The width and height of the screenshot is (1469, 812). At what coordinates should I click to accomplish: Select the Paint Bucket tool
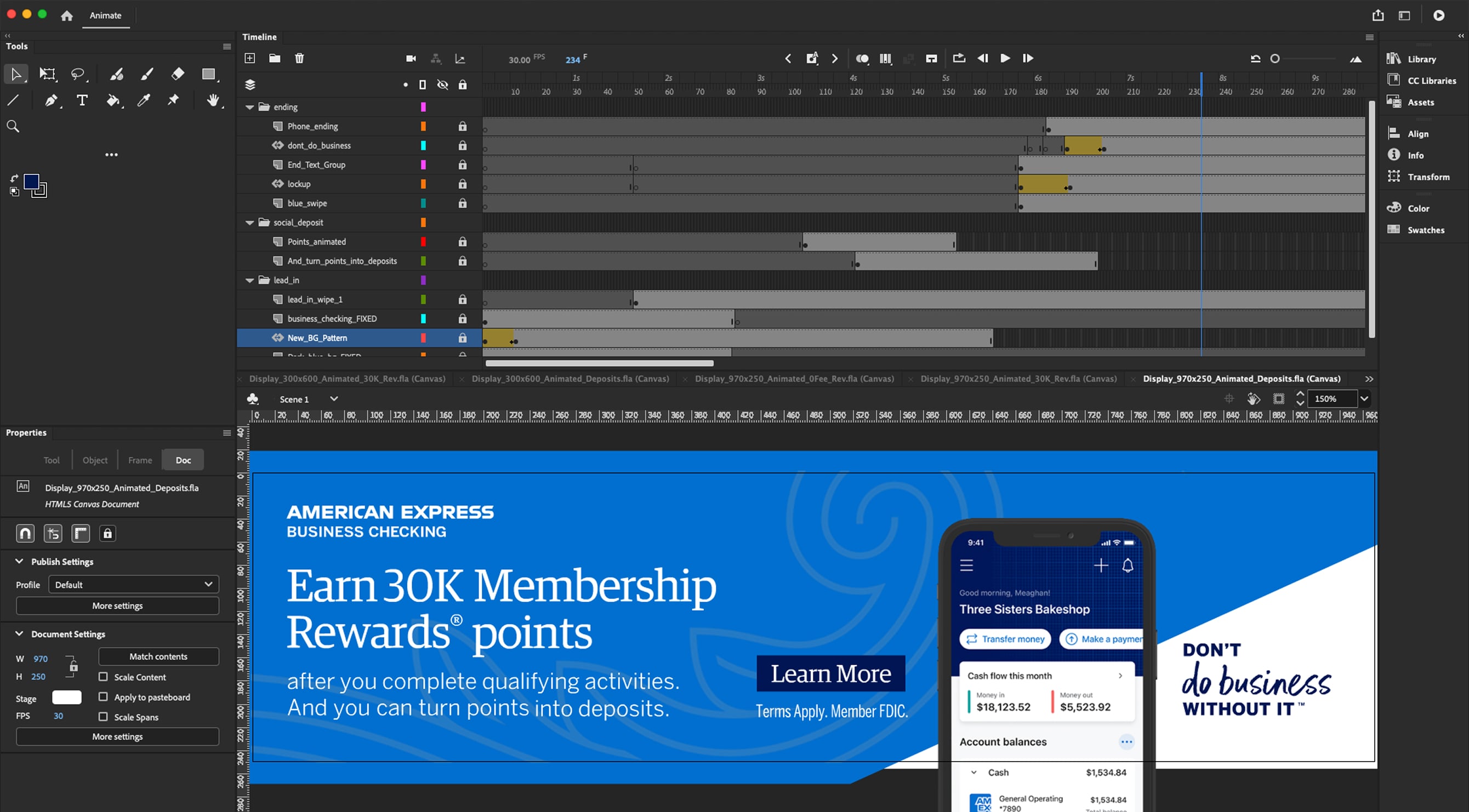point(113,101)
